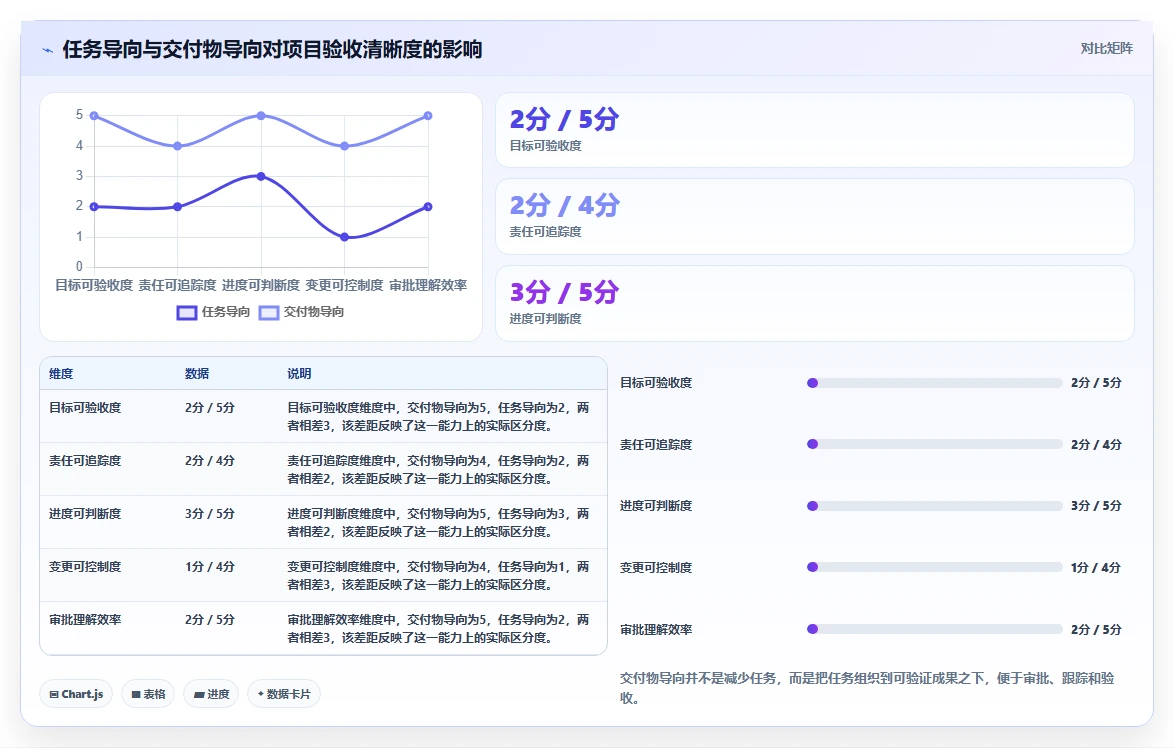Click the 交付物导向 chart point at 审批理解效率
The height and width of the screenshot is (748, 1174).
pos(428,115)
